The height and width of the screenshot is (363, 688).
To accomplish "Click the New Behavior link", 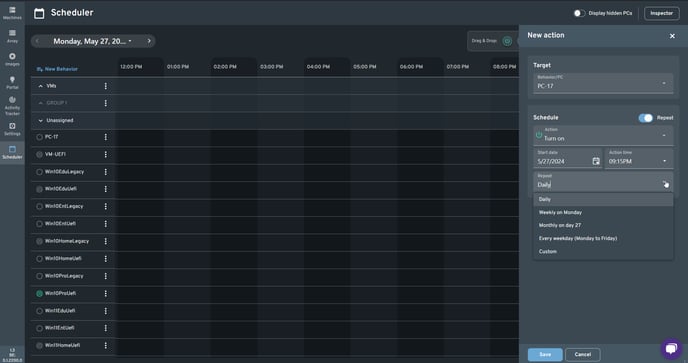I will [x=57, y=69].
